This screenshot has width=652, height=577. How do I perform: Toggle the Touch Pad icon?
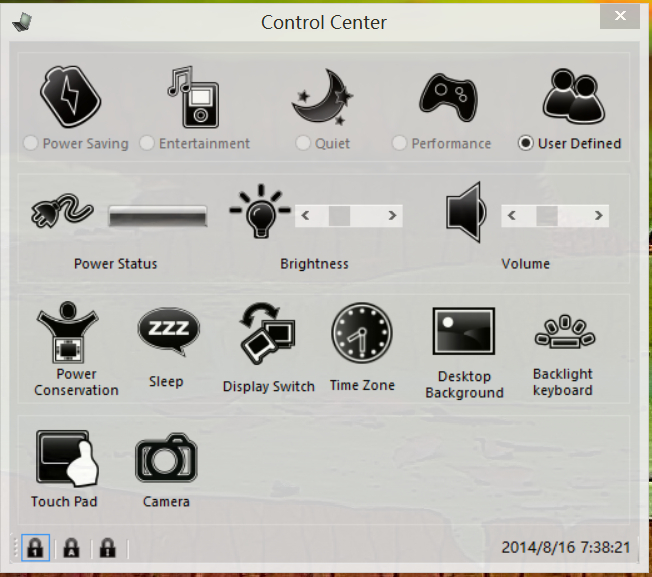coord(67,458)
